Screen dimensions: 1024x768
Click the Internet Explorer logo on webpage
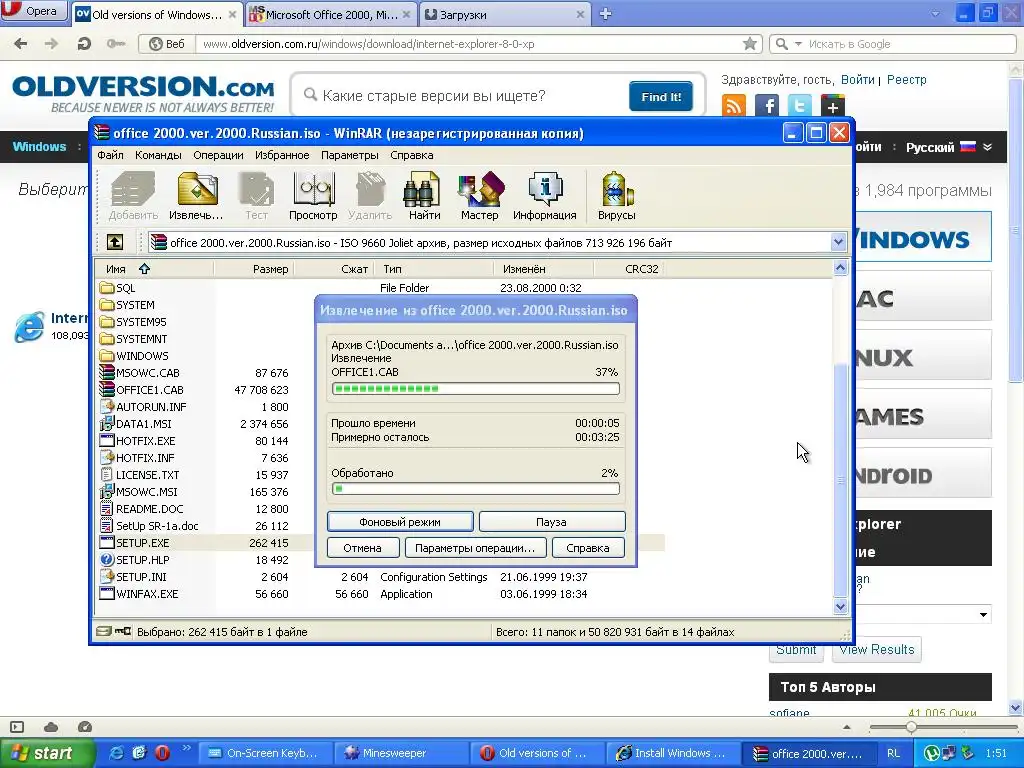[29, 327]
